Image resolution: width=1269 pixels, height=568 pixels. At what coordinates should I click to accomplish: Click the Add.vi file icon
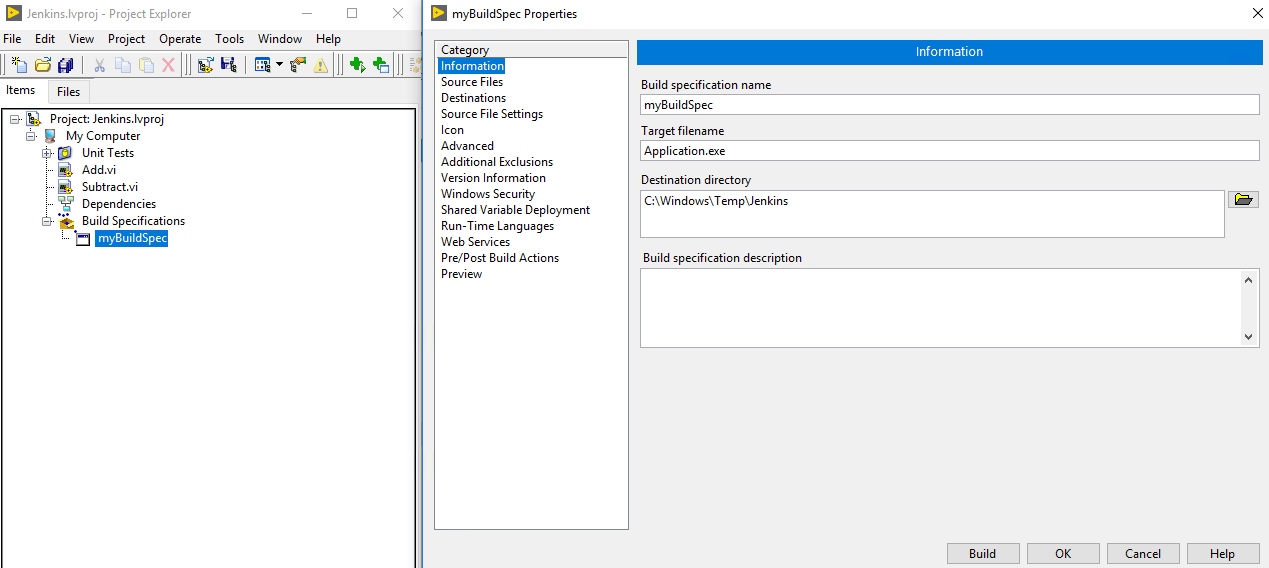[65, 170]
